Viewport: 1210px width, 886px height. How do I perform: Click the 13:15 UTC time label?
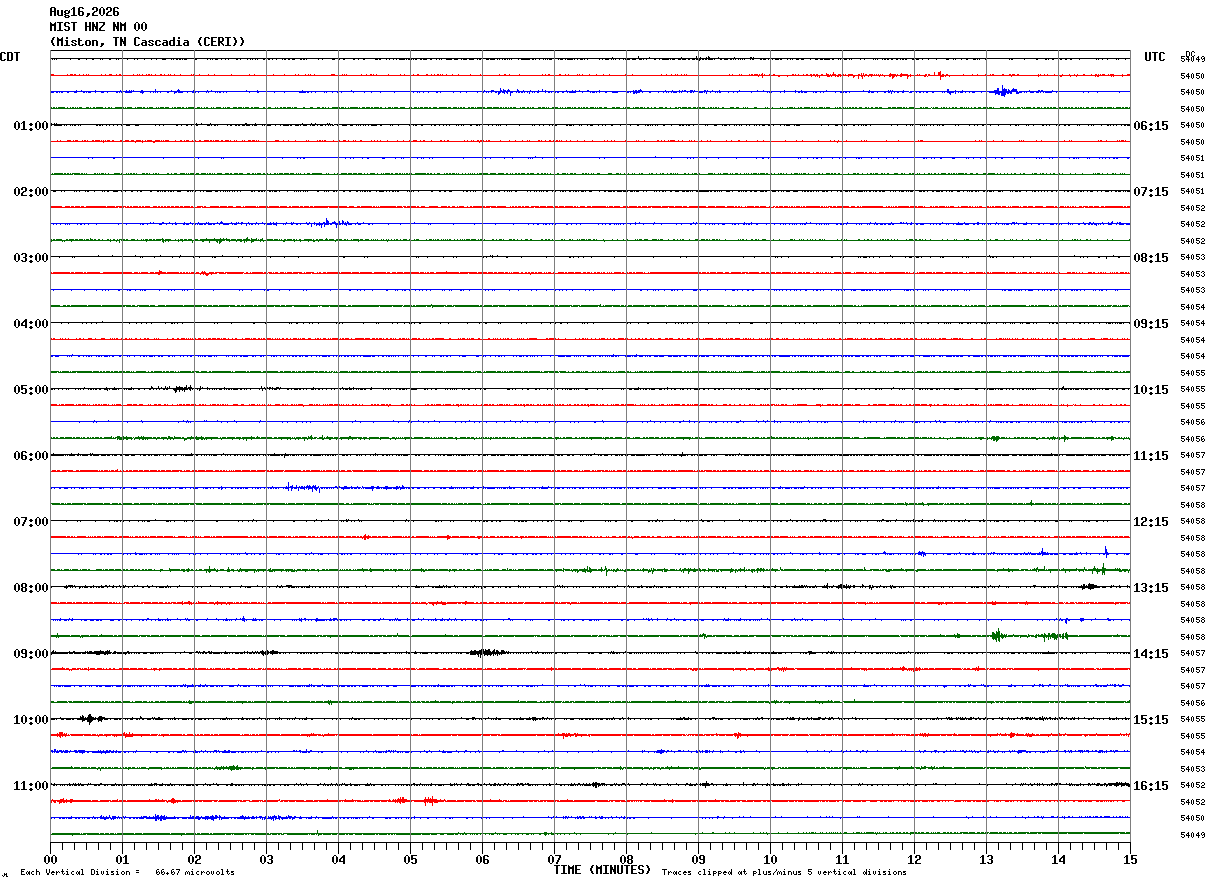(x=1152, y=588)
